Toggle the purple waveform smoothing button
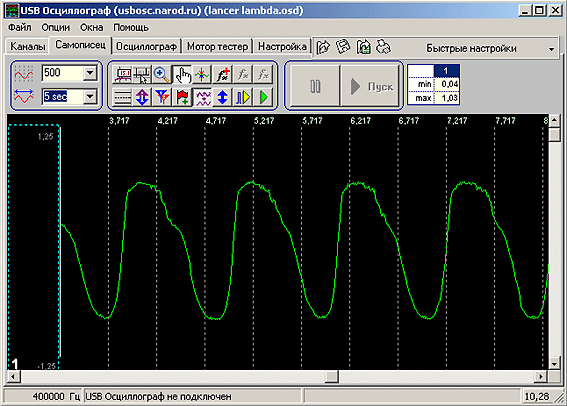Image resolution: width=567 pixels, height=406 pixels. [x=202, y=97]
